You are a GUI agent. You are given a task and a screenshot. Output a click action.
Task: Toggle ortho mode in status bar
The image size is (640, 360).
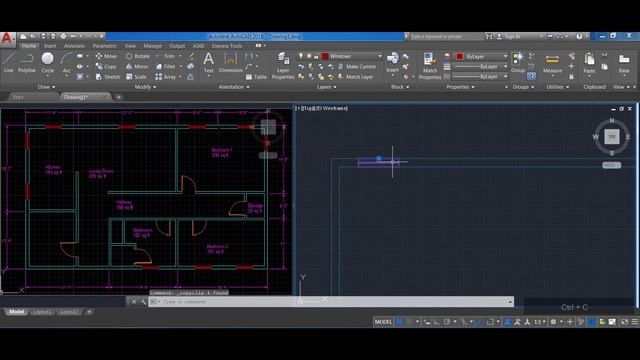click(x=437, y=322)
